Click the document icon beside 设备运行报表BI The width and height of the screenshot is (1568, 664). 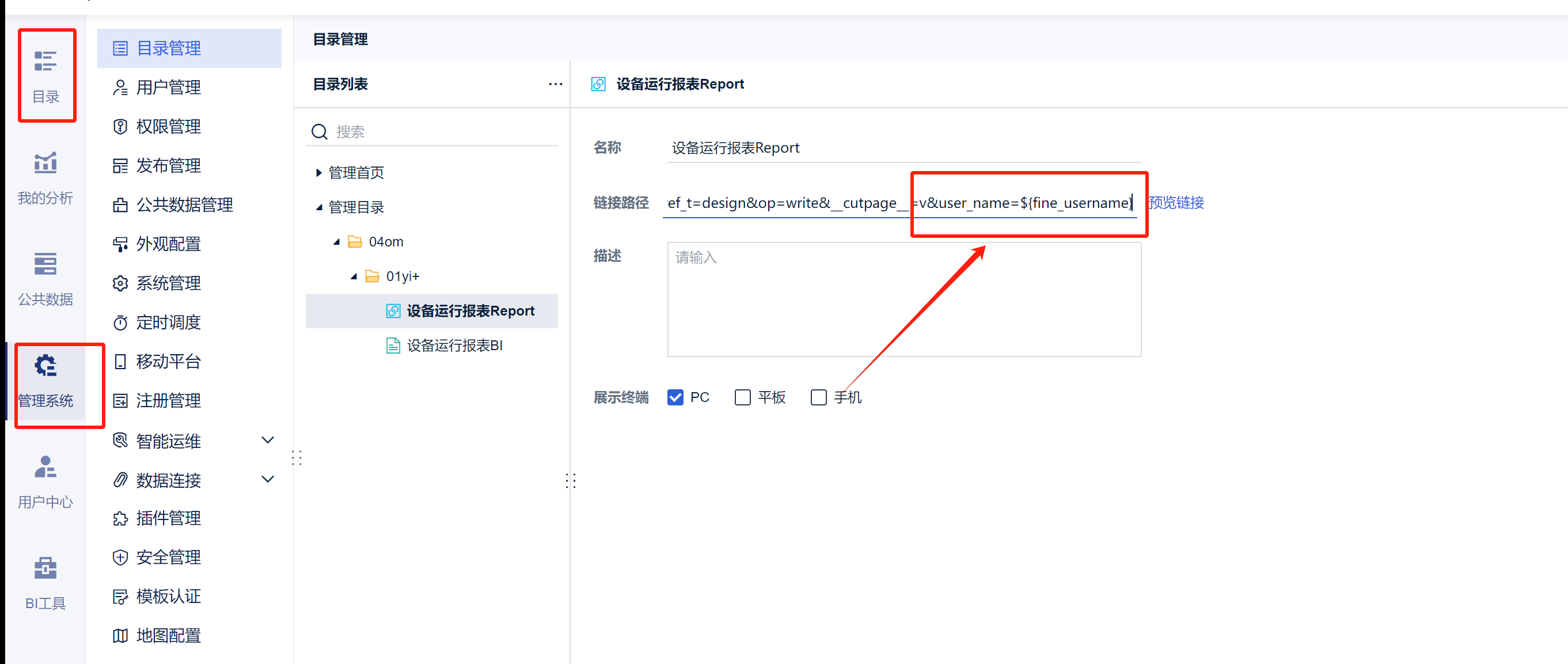[x=393, y=346]
